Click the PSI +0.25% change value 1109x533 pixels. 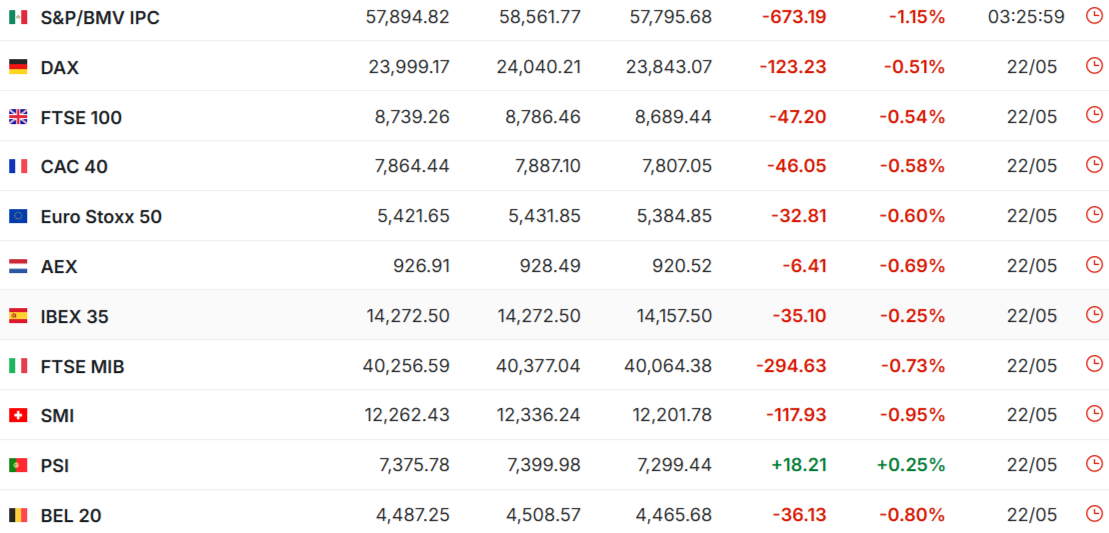[x=911, y=464]
